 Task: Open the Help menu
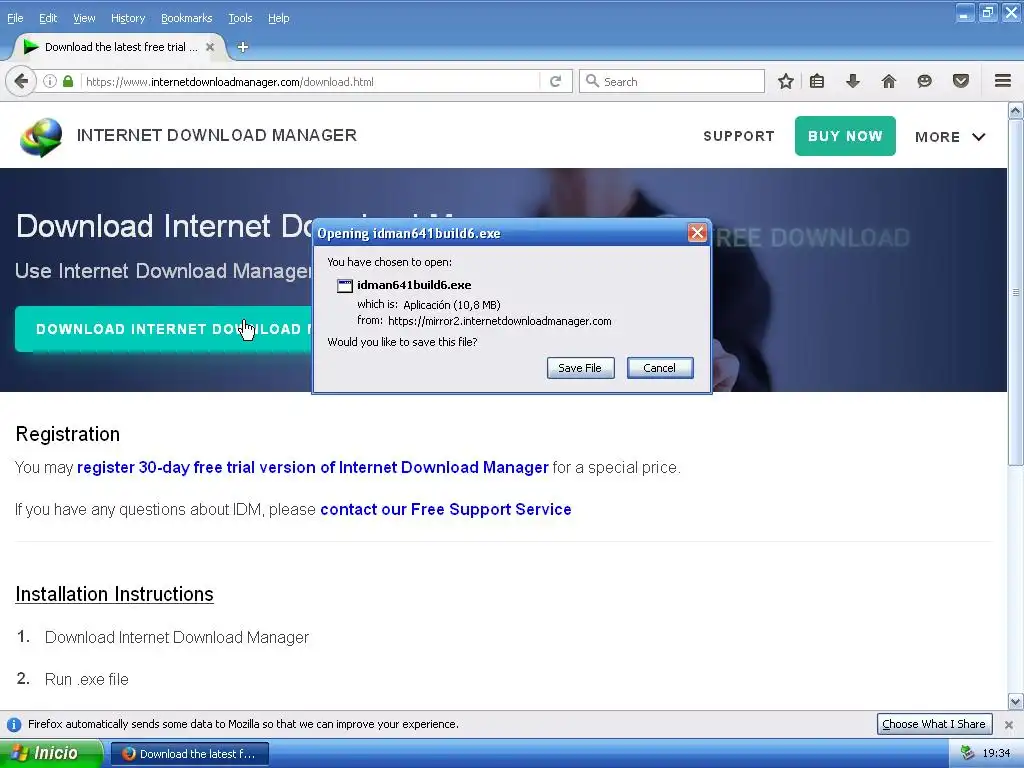(278, 18)
